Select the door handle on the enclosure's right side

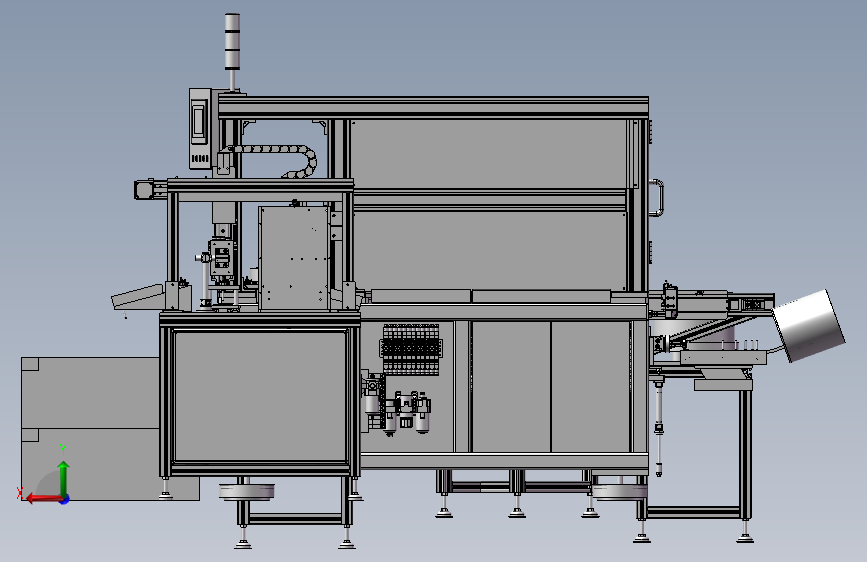(x=657, y=198)
